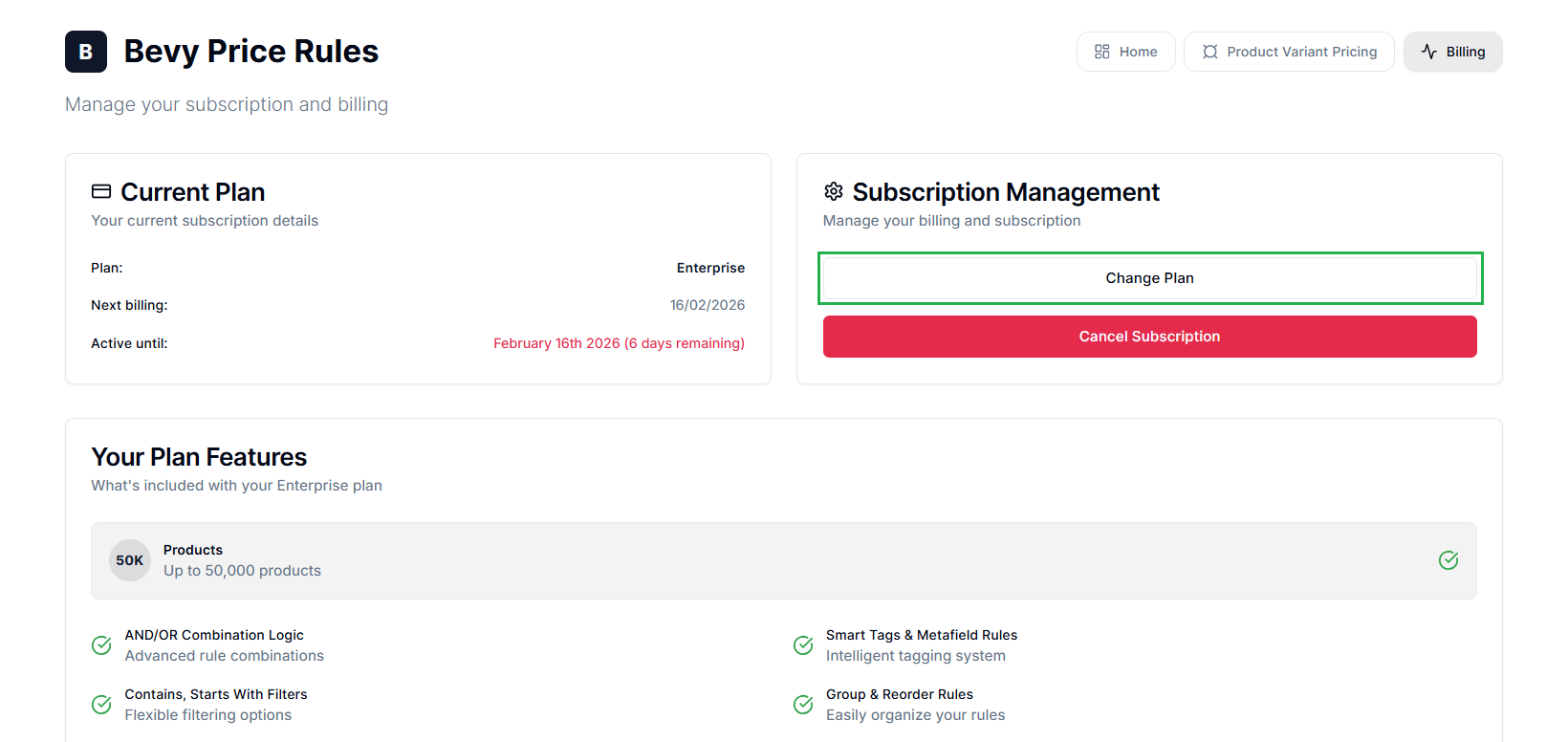Click the checkmark beside Group & Reorder Rules
Image resolution: width=1568 pixels, height=742 pixels.
click(803, 705)
